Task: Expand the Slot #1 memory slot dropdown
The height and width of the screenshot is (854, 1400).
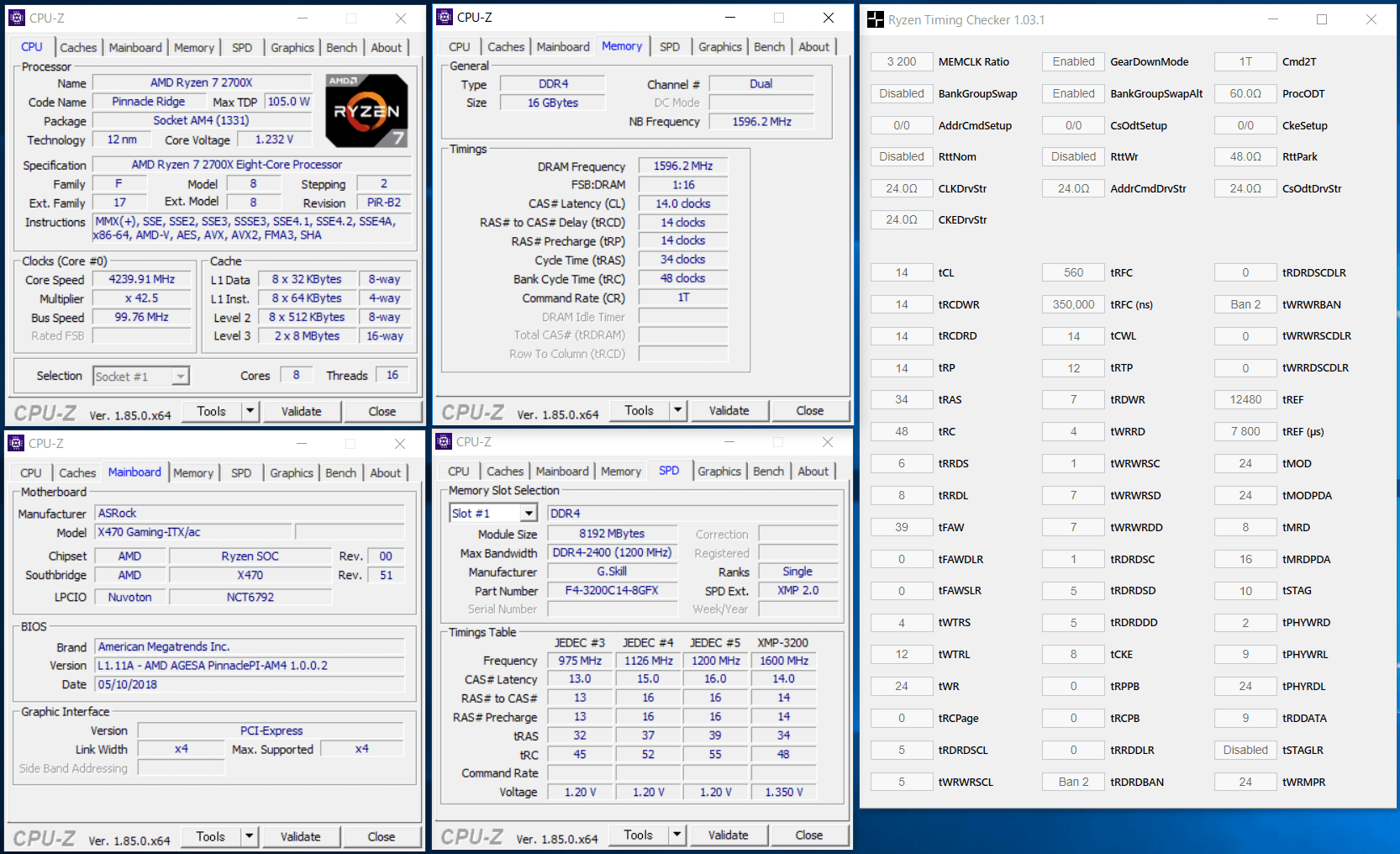Action: (529, 514)
